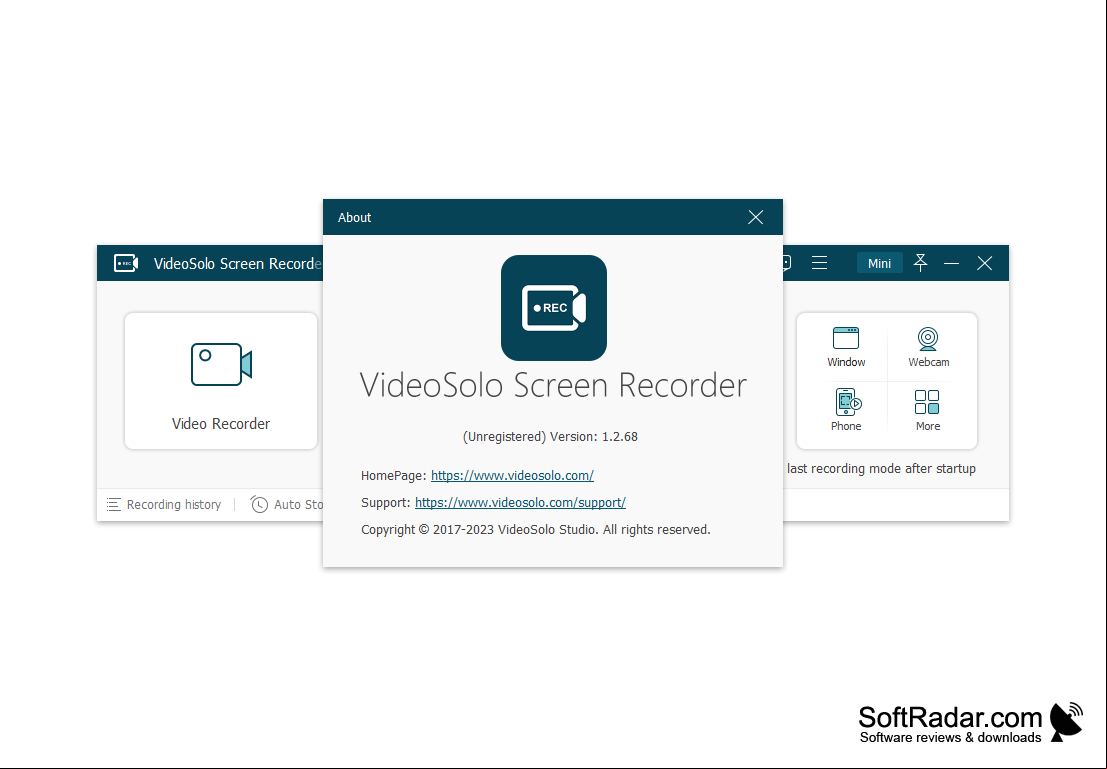
Task: Click the large VideoSolo Screen Recorder heading
Action: pos(553,386)
